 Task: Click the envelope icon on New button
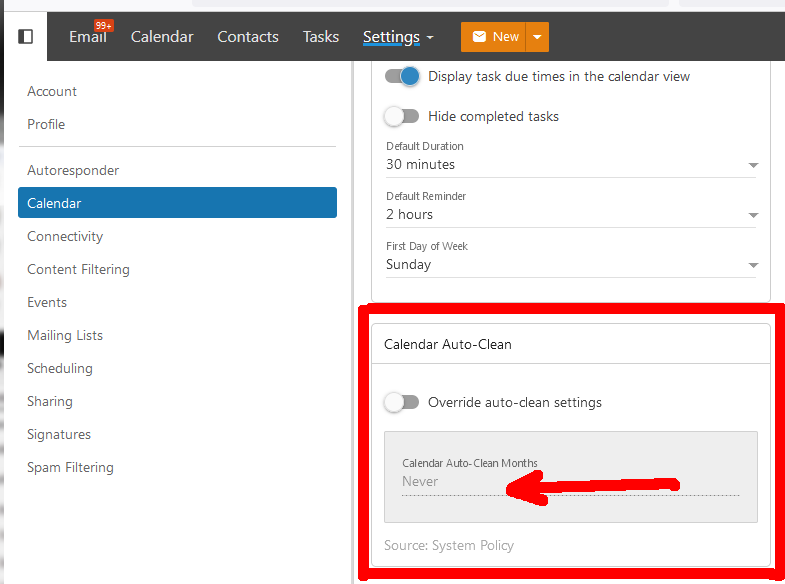coord(479,37)
